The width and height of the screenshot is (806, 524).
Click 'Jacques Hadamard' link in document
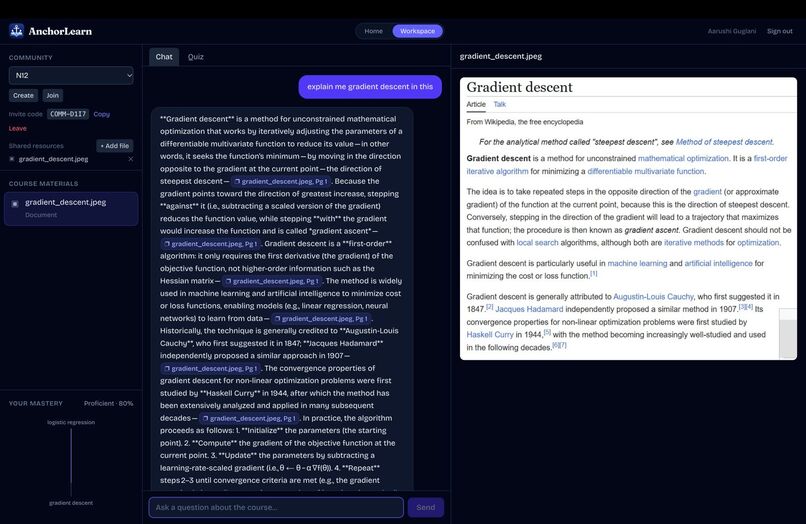[x=529, y=309]
